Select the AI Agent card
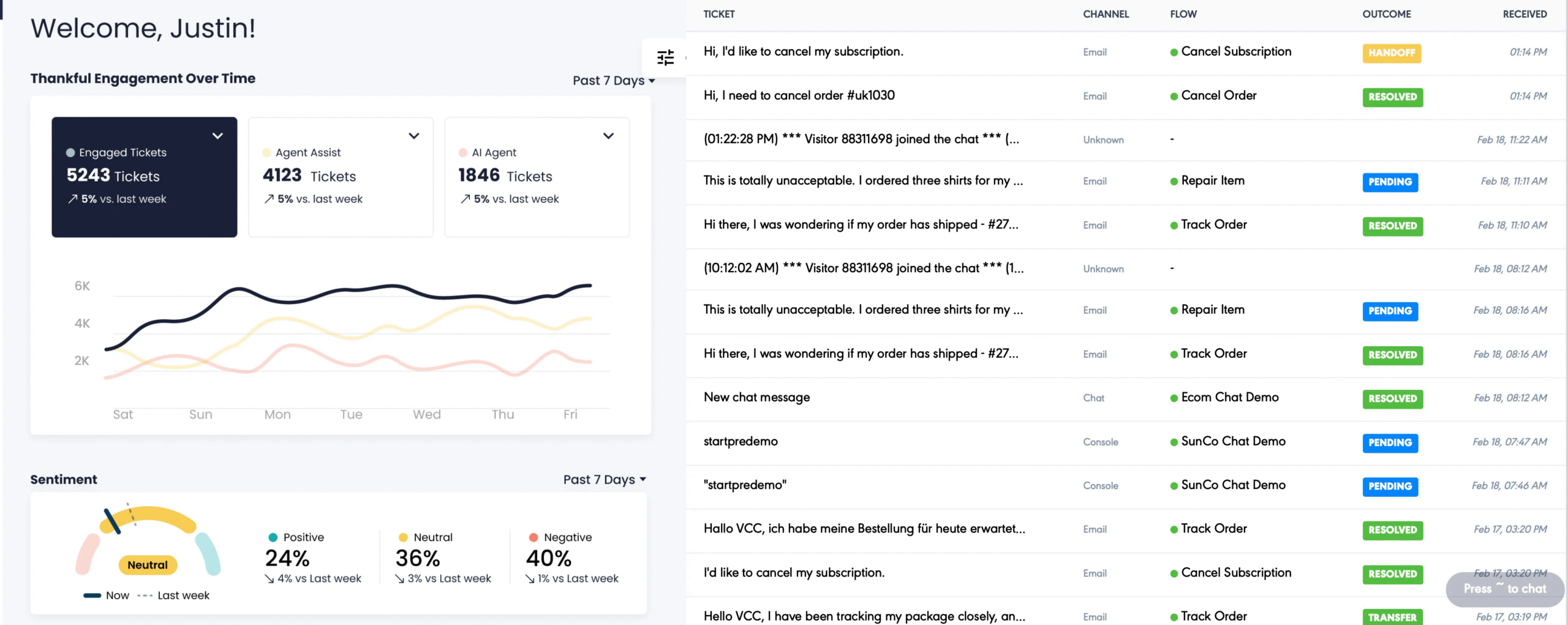This screenshot has width=1568, height=625. [537, 177]
